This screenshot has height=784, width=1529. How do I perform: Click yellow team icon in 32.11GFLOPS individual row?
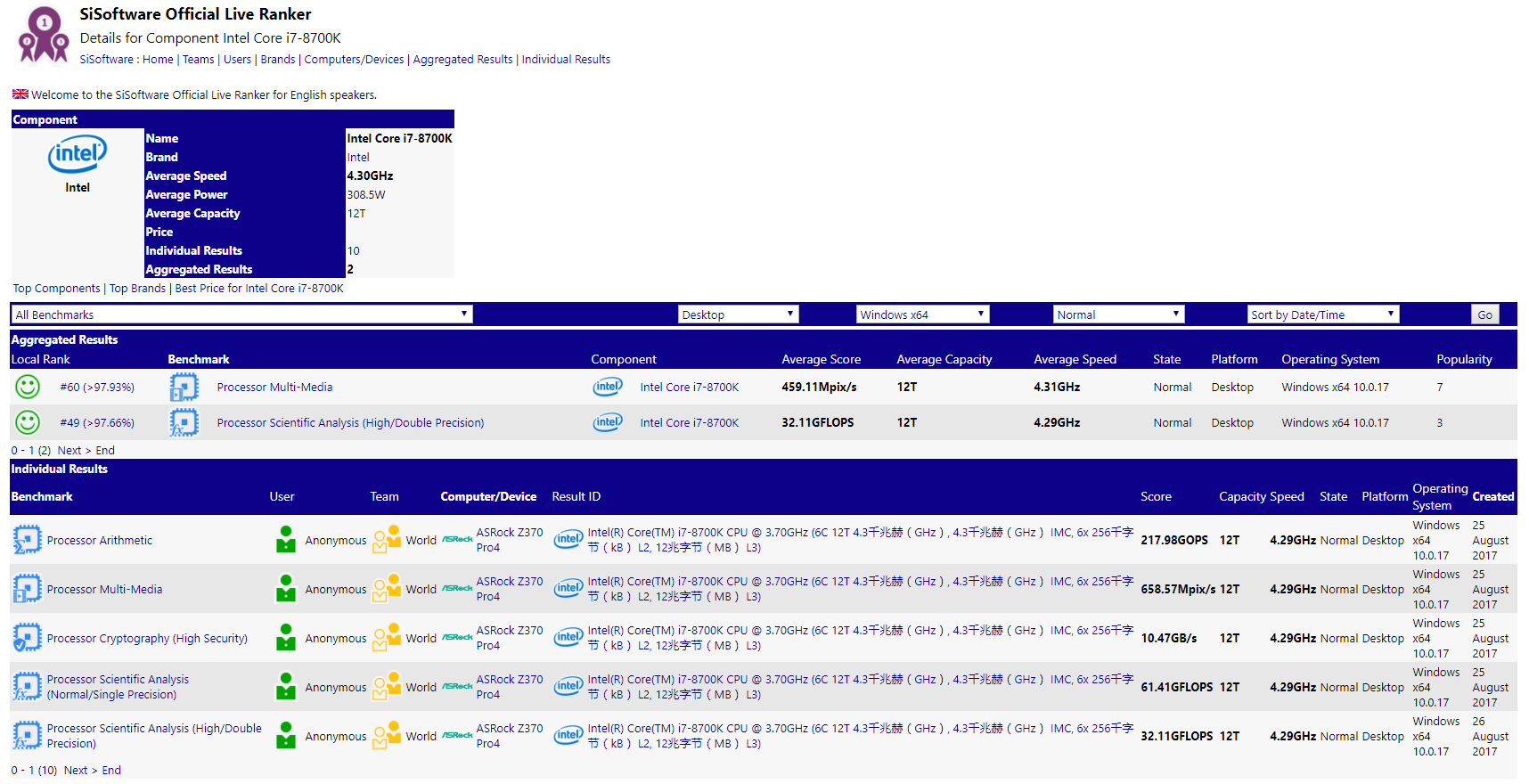[x=387, y=735]
